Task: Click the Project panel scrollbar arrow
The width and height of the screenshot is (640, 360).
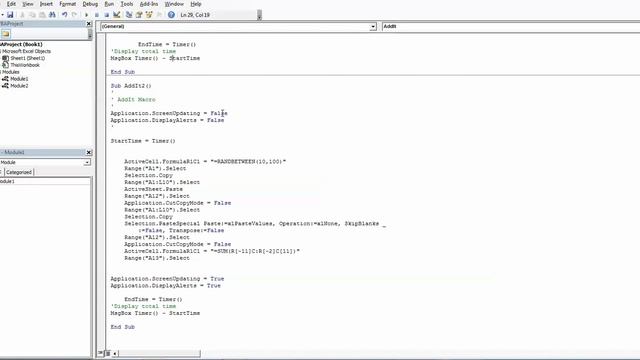Action: (x=90, y=35)
